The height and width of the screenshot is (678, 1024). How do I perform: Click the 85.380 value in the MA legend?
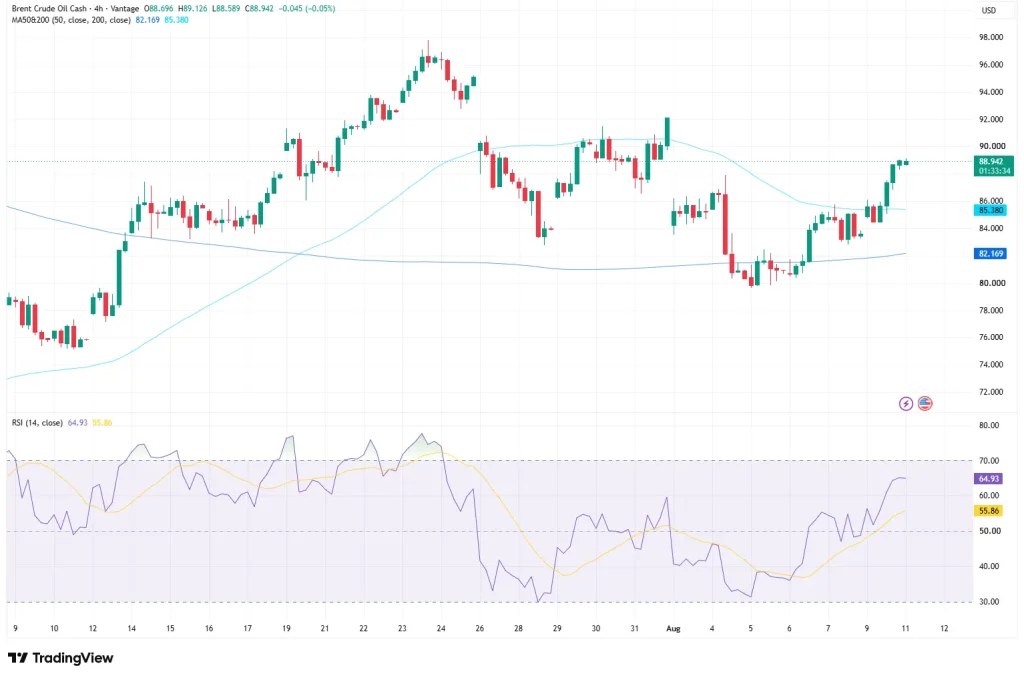click(x=176, y=20)
